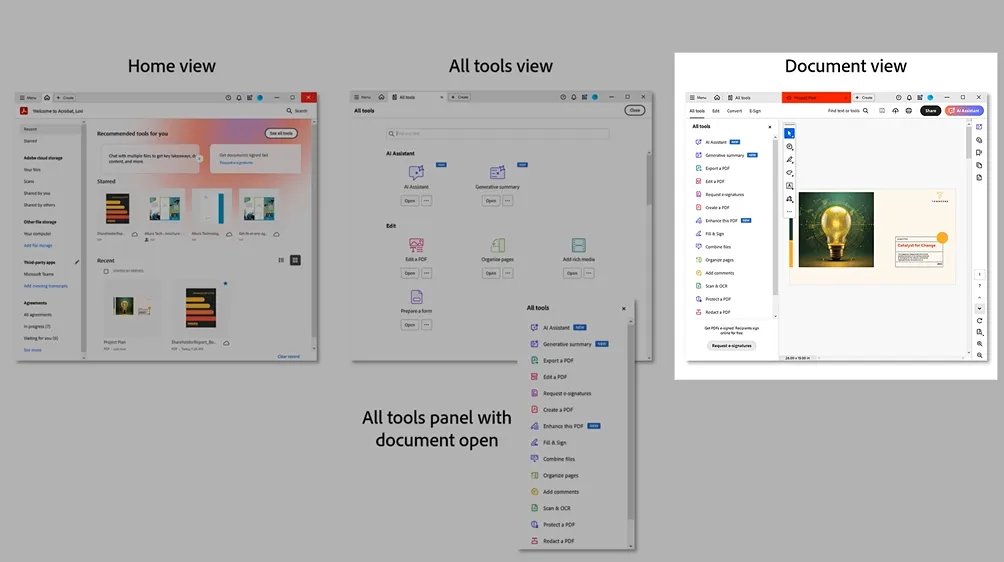Screen dimensions: 1004x562
Task: Click the upload to cloud icon in Document view
Action: (x=895, y=111)
